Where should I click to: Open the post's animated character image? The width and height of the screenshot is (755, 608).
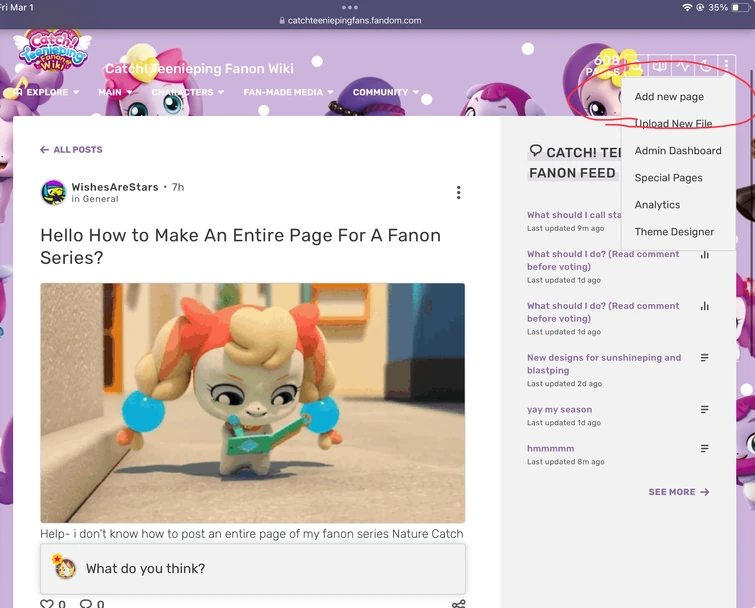(252, 403)
